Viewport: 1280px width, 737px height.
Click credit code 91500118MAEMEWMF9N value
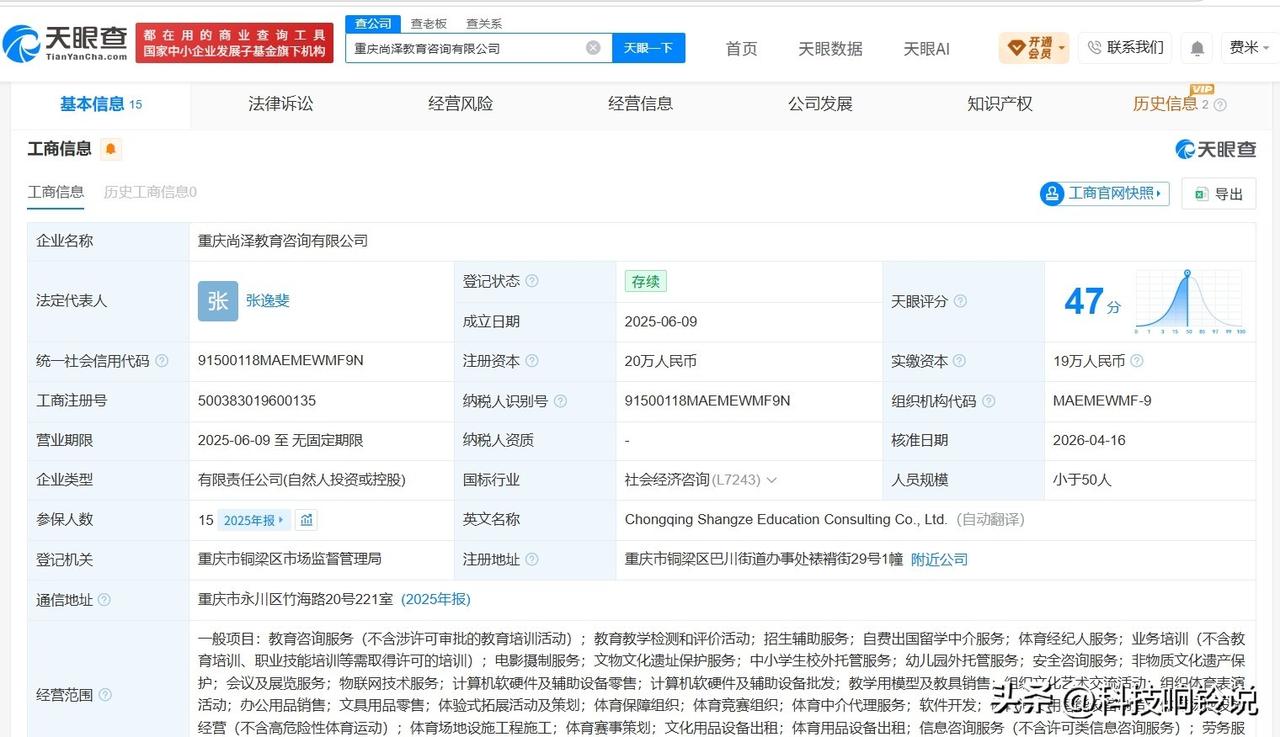(x=281, y=361)
